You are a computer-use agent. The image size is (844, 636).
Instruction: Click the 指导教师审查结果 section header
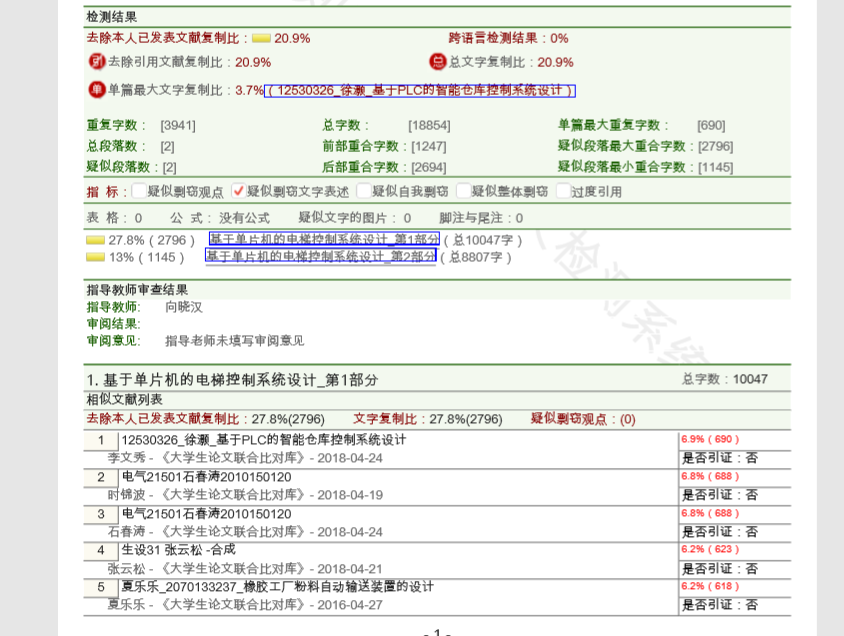pyautogui.click(x=137, y=290)
